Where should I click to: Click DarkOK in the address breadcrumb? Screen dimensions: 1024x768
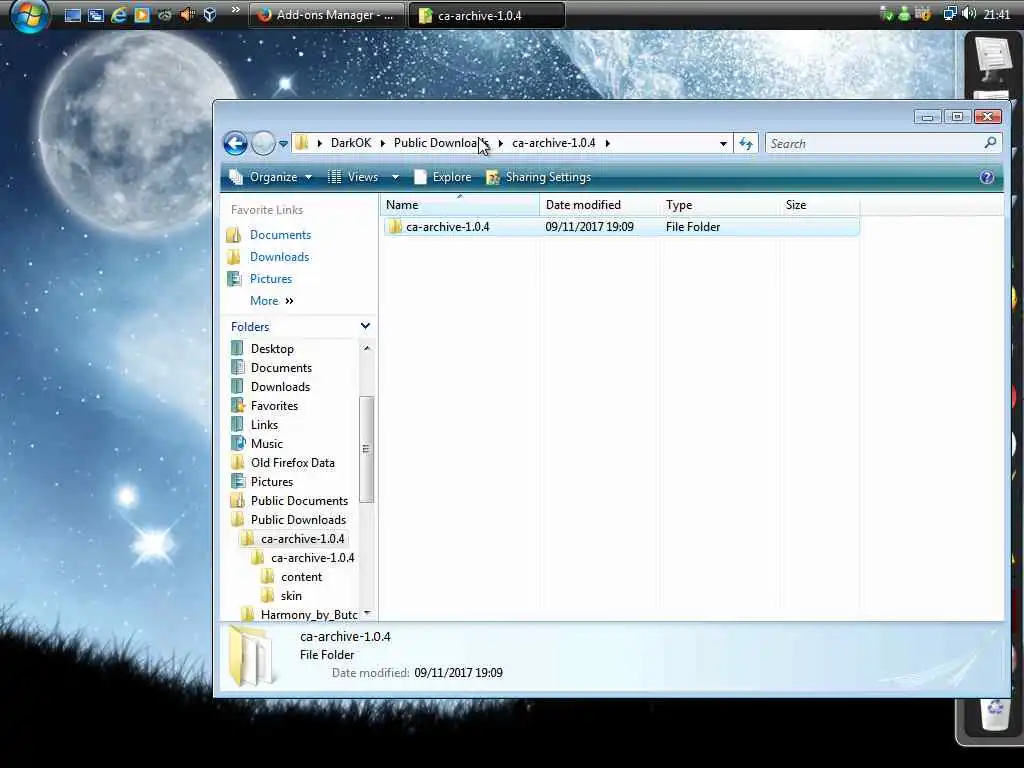coord(351,143)
